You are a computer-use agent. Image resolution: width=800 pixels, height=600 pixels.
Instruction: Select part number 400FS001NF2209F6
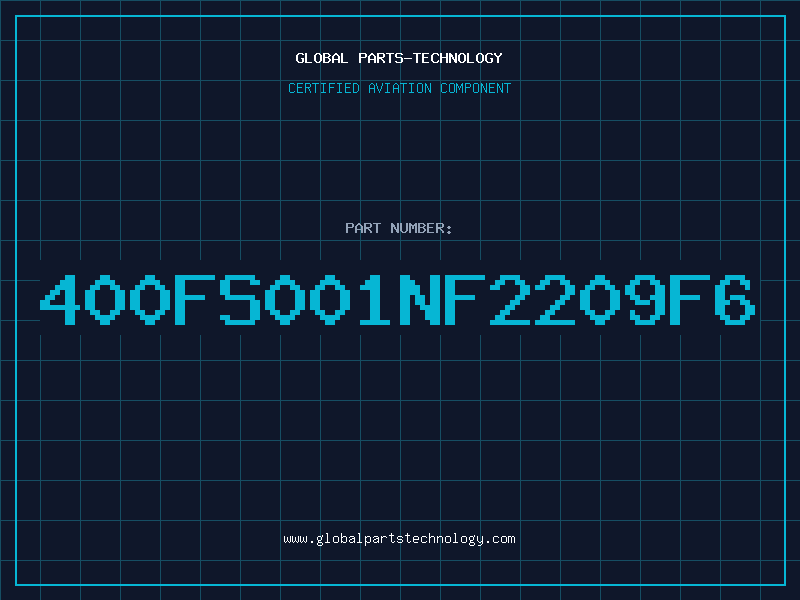397,299
